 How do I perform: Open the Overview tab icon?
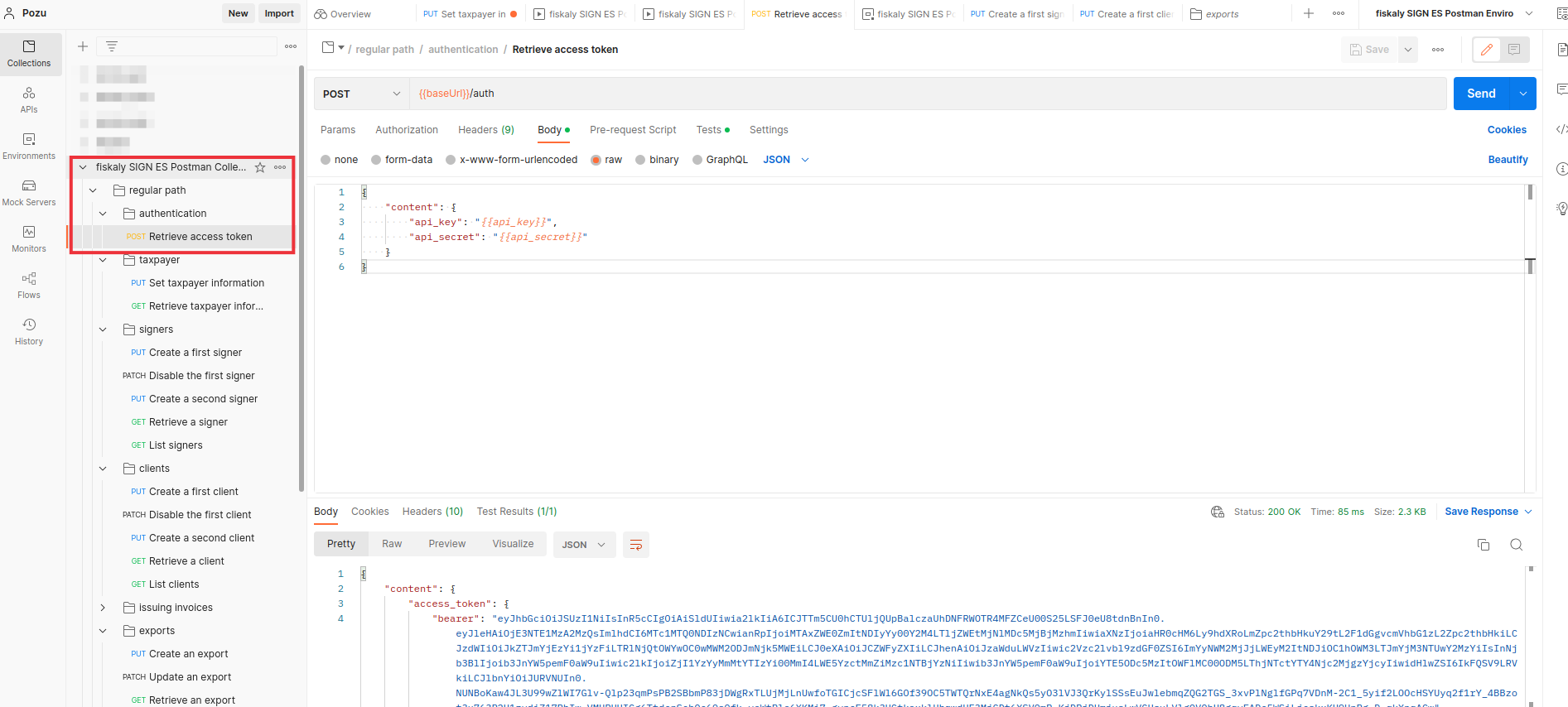pos(321,14)
